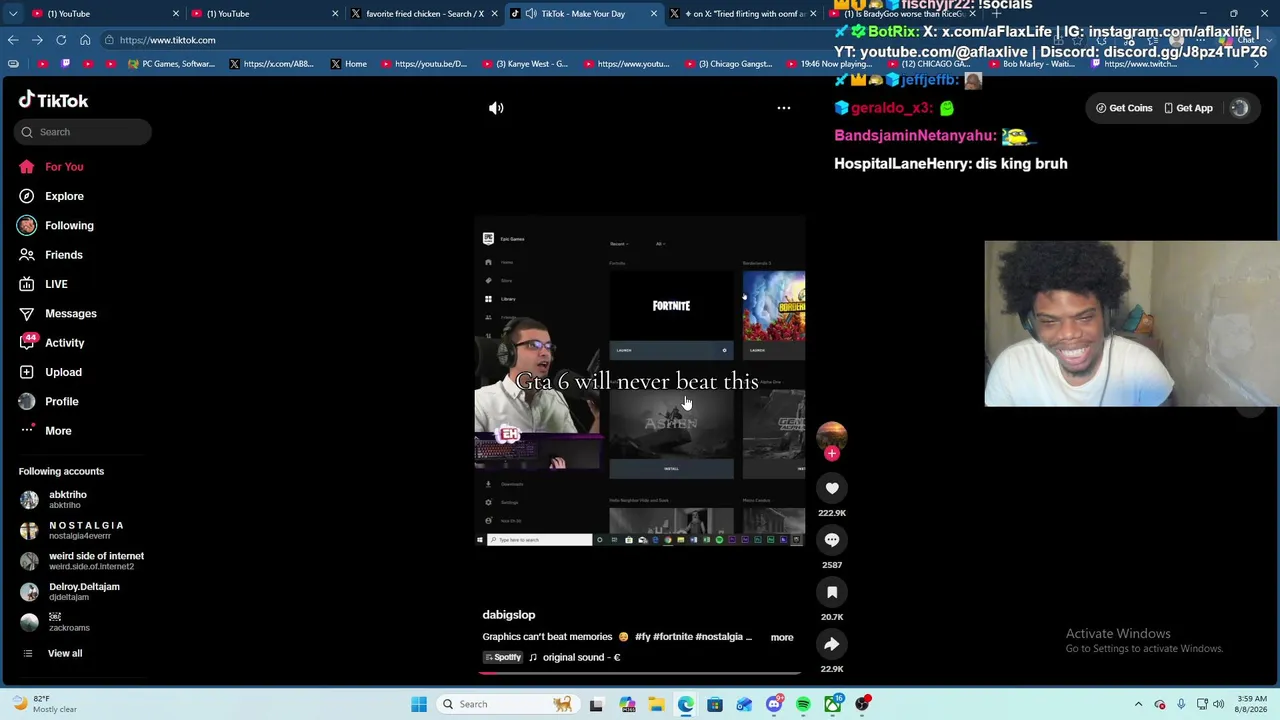Open the browser tab search chevron

click(x=13, y=14)
